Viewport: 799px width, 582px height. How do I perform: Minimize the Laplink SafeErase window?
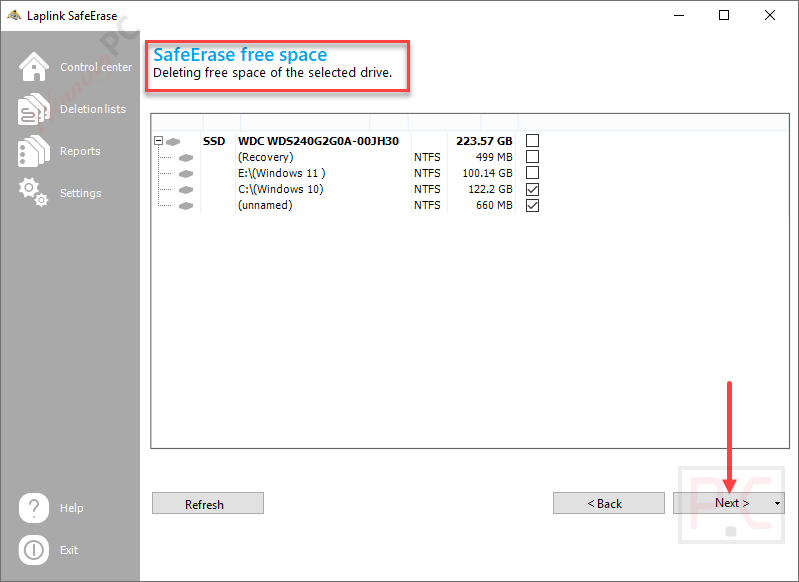click(x=679, y=15)
